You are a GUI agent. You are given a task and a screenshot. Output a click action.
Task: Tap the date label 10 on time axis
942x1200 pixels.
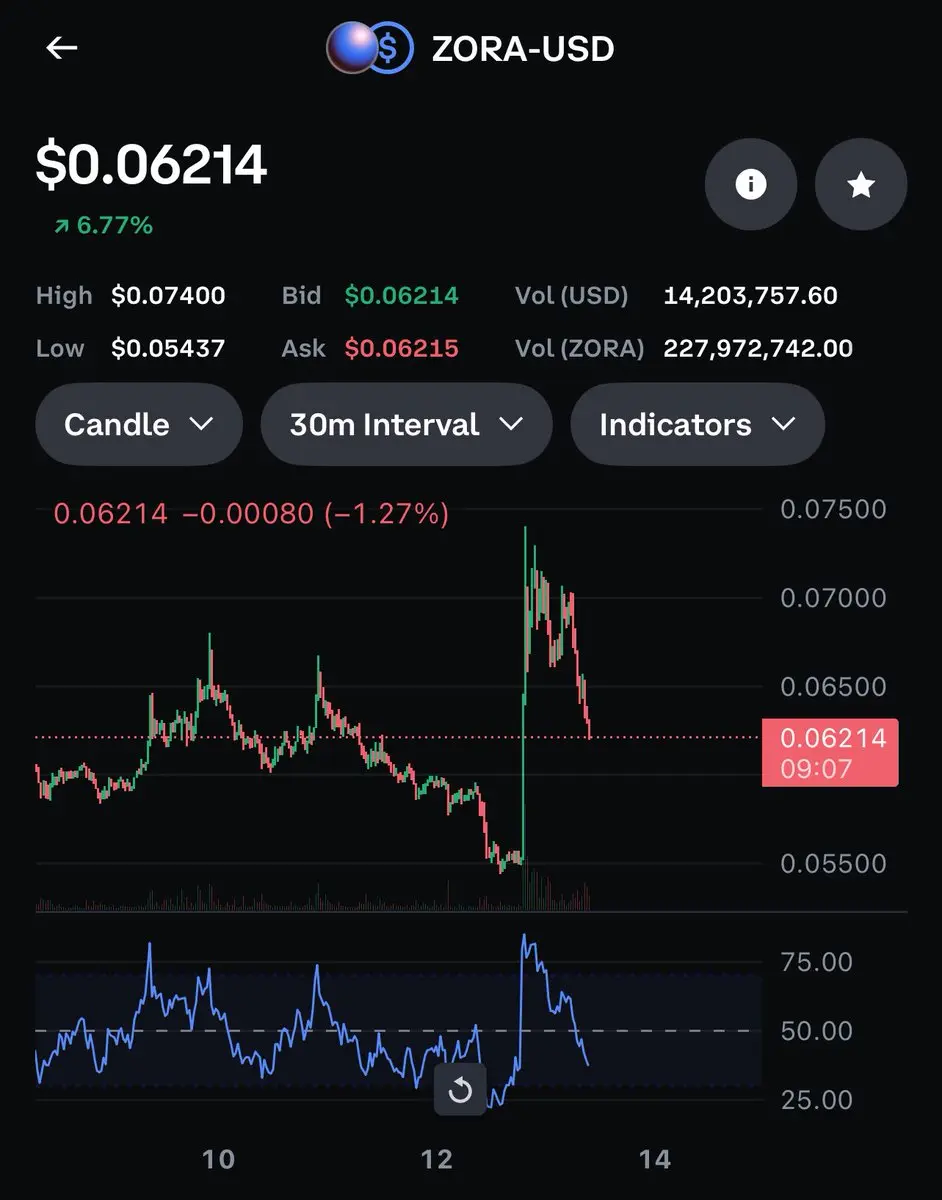tap(218, 1160)
